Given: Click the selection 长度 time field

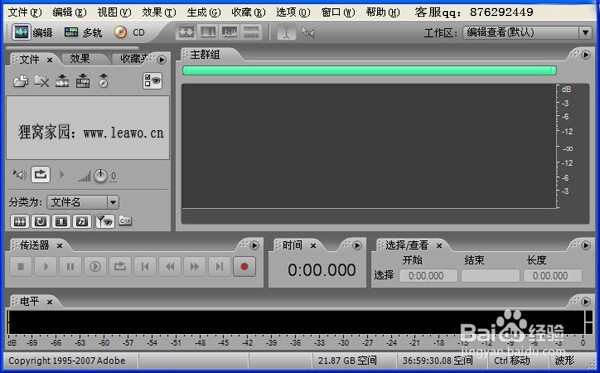Looking at the screenshot, I should coord(553,276).
